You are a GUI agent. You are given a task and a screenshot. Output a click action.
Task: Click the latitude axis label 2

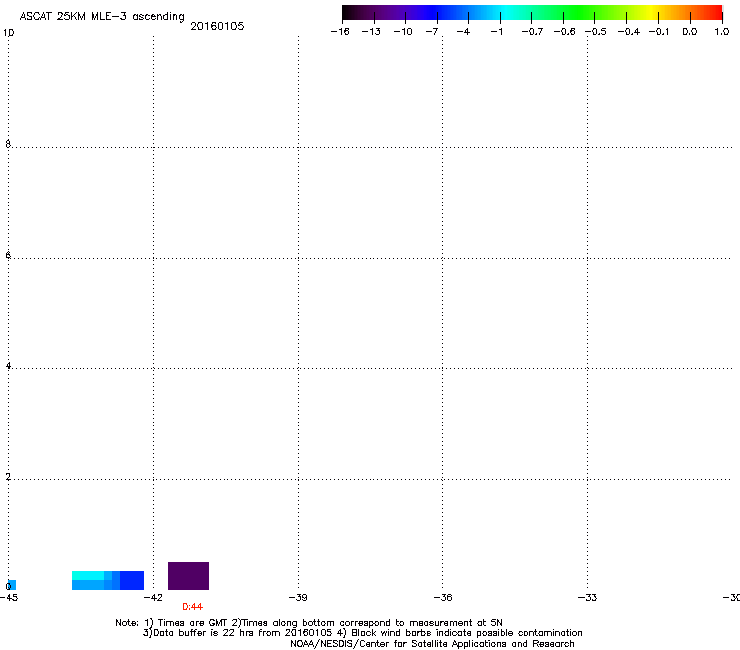(8, 477)
